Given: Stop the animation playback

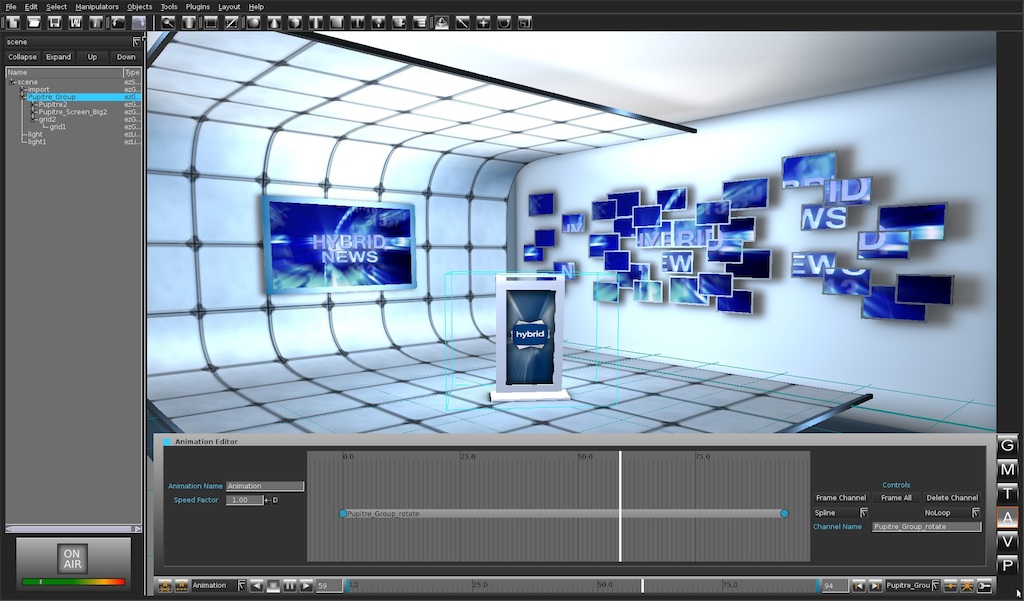Looking at the screenshot, I should (273, 586).
